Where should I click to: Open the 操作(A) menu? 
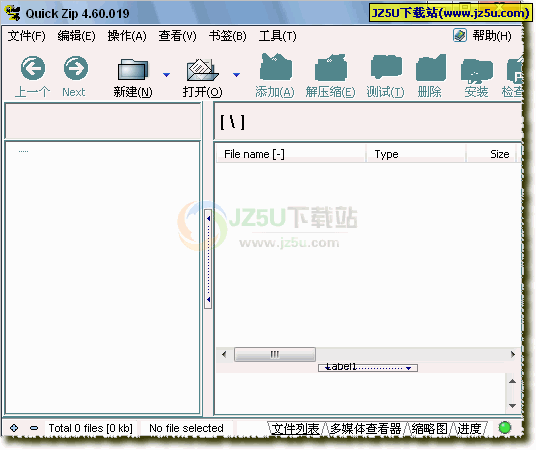(x=127, y=36)
